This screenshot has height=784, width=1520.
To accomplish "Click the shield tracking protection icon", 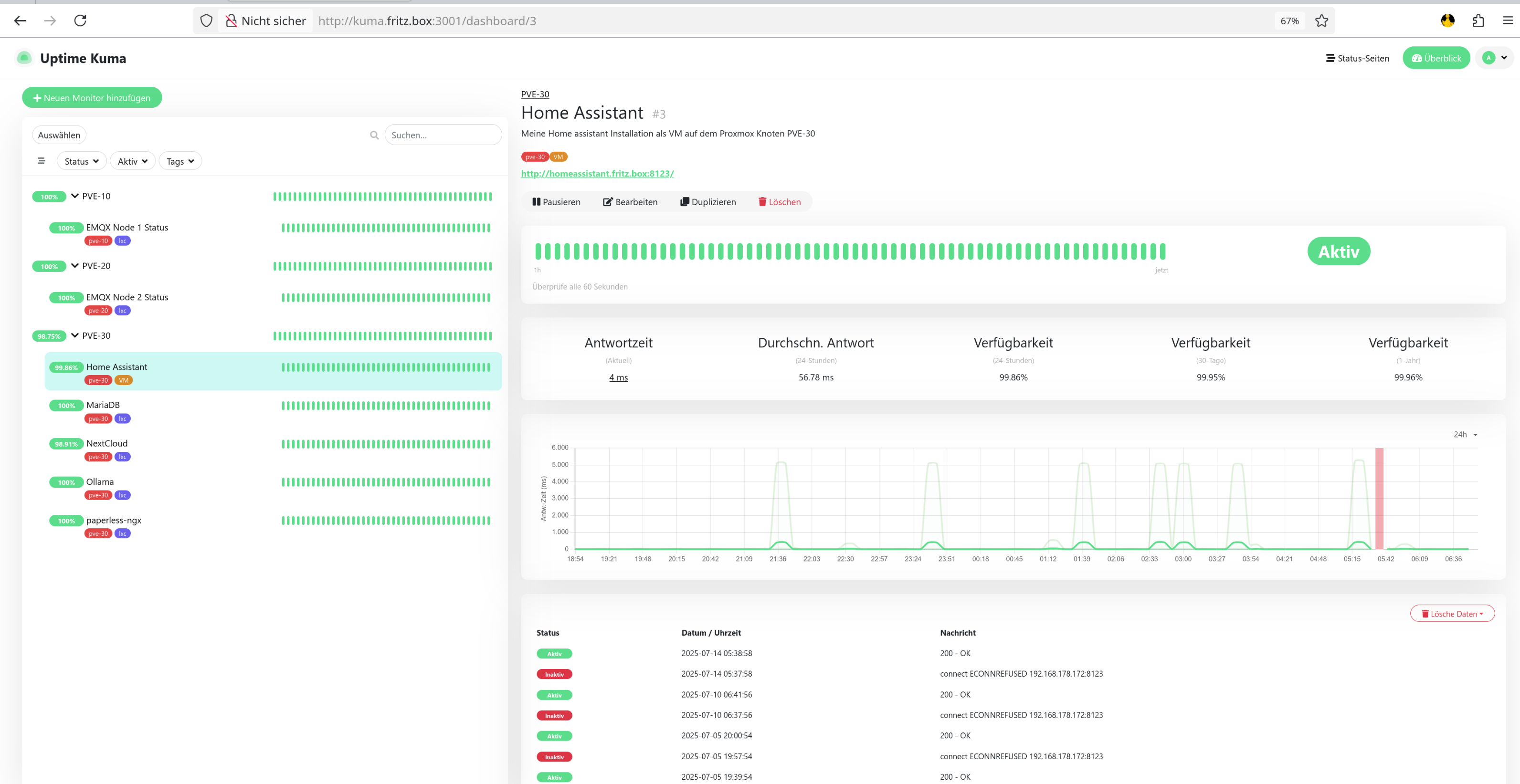I will click(206, 21).
